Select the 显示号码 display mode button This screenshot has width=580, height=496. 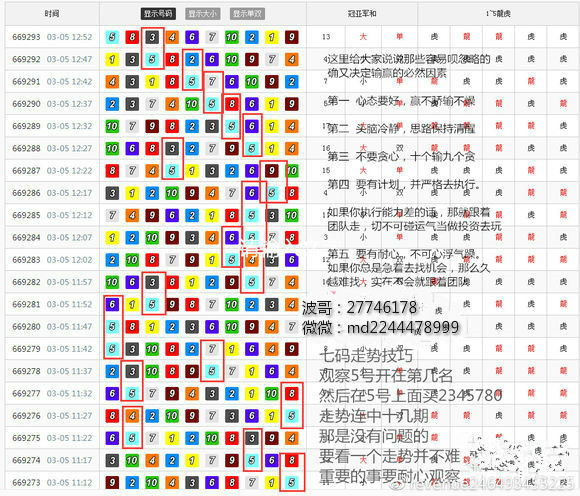pos(158,14)
